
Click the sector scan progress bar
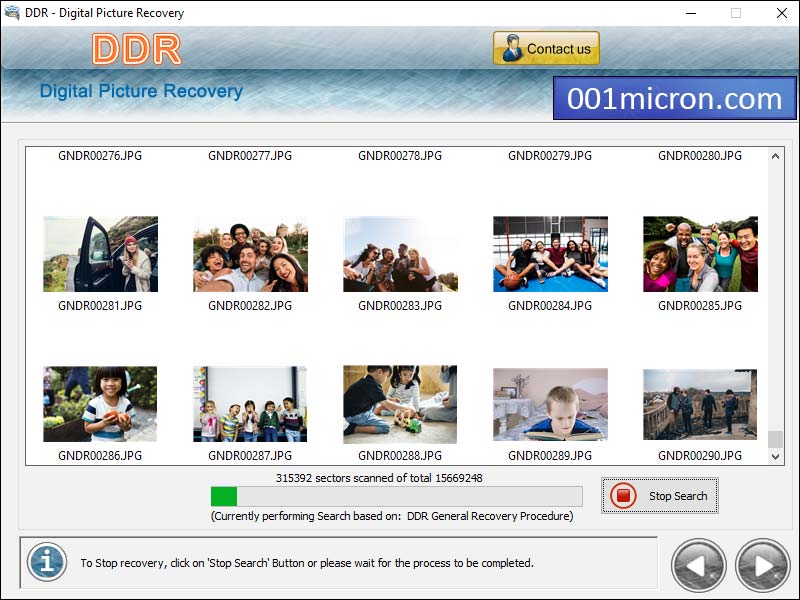396,494
